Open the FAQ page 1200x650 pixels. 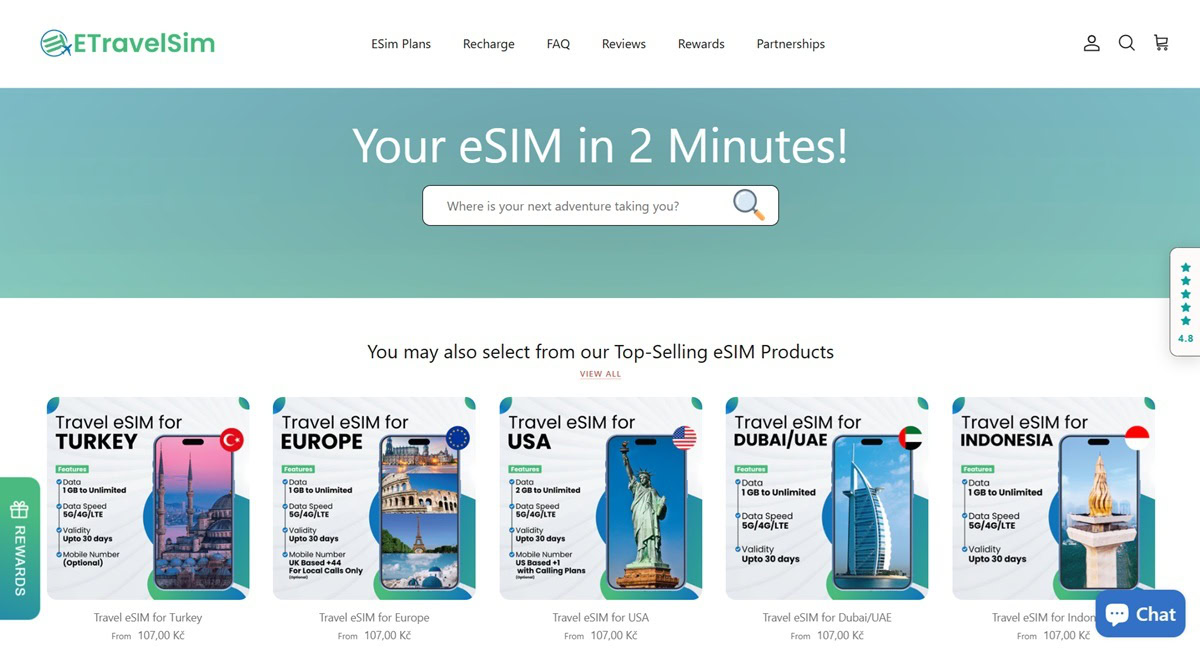[x=558, y=44]
